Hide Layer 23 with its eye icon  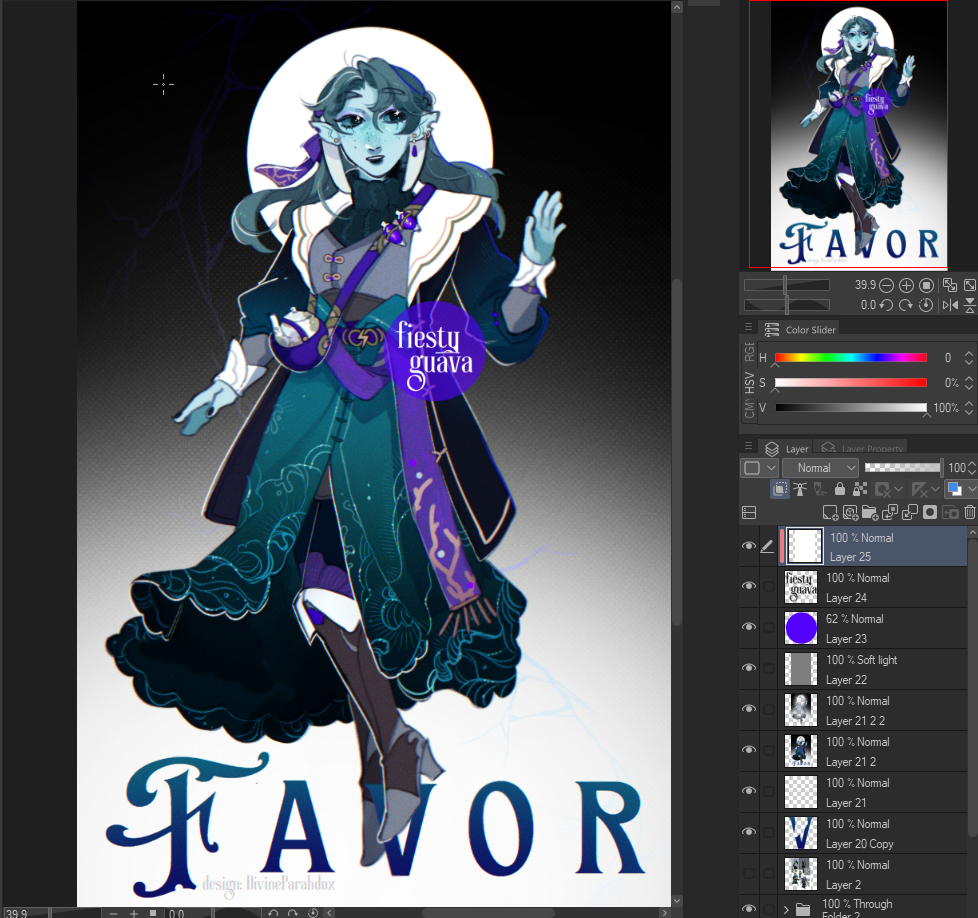pyautogui.click(x=749, y=628)
